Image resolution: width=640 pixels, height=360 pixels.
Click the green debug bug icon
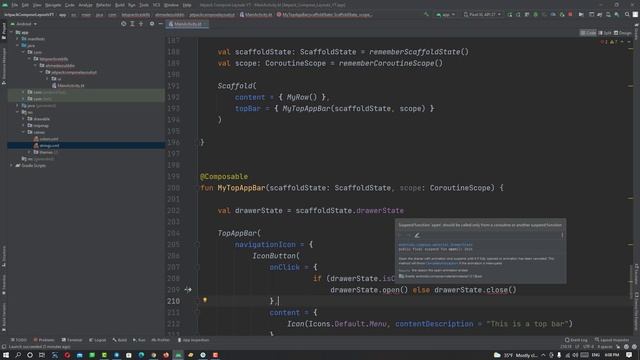pyautogui.click(x=536, y=14)
